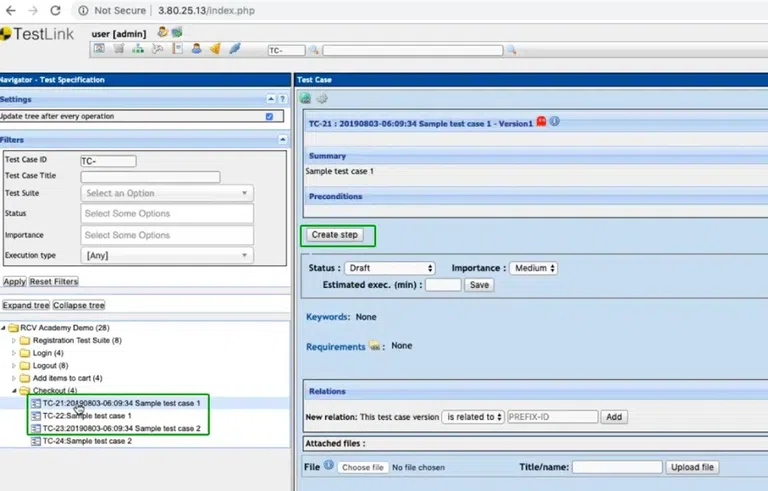Open the green hierarchy tree toolbar icon
Viewport: 768px width, 491px height.
(x=138, y=49)
